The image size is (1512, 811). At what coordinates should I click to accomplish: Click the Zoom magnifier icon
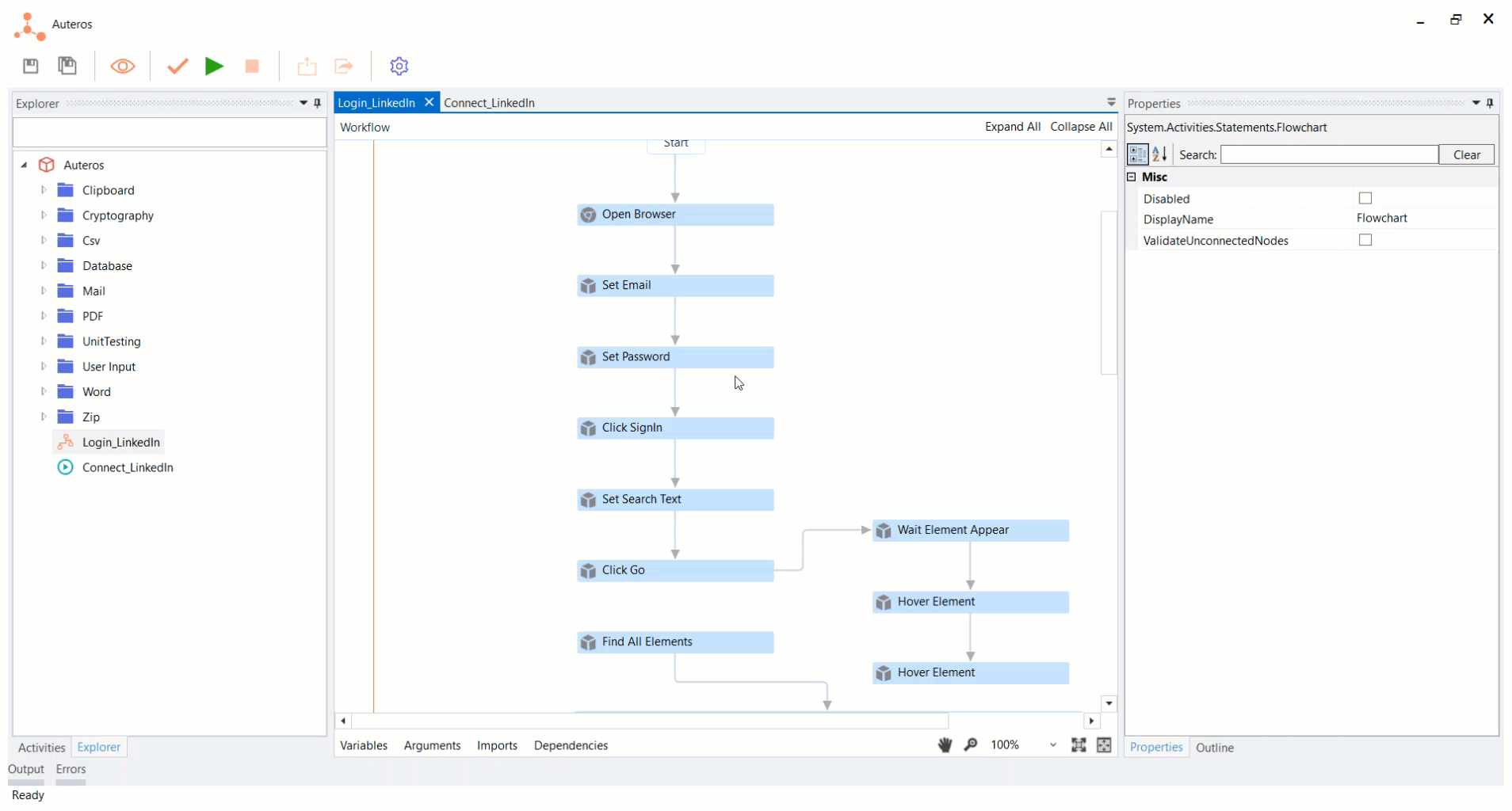971,744
